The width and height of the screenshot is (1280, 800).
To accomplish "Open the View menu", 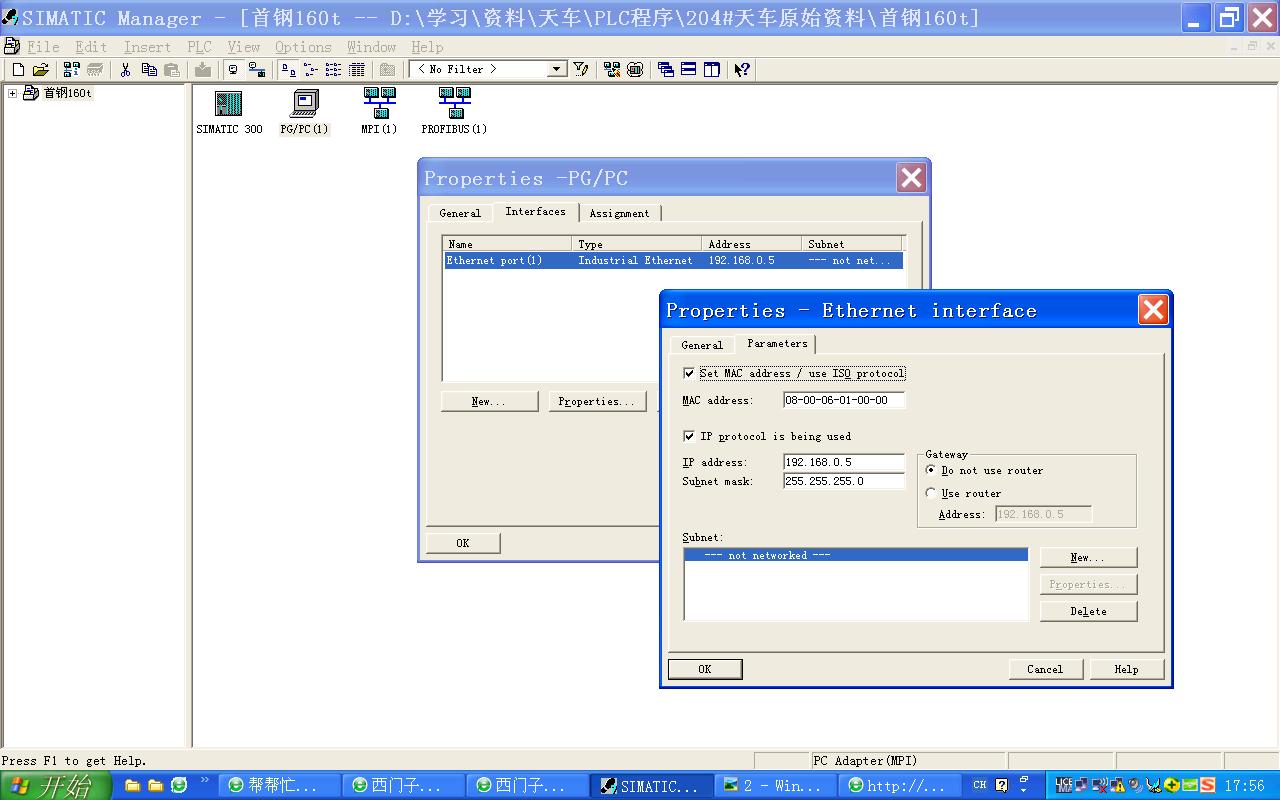I will (x=243, y=47).
